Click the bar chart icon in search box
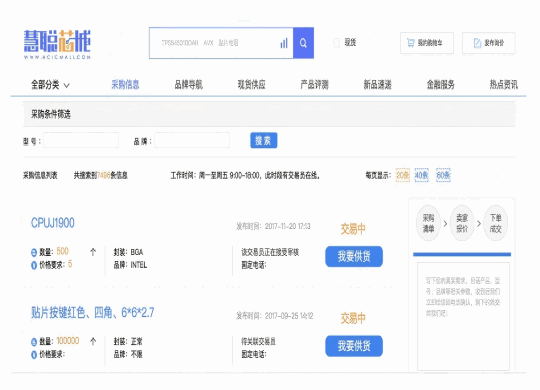 pyautogui.click(x=284, y=43)
